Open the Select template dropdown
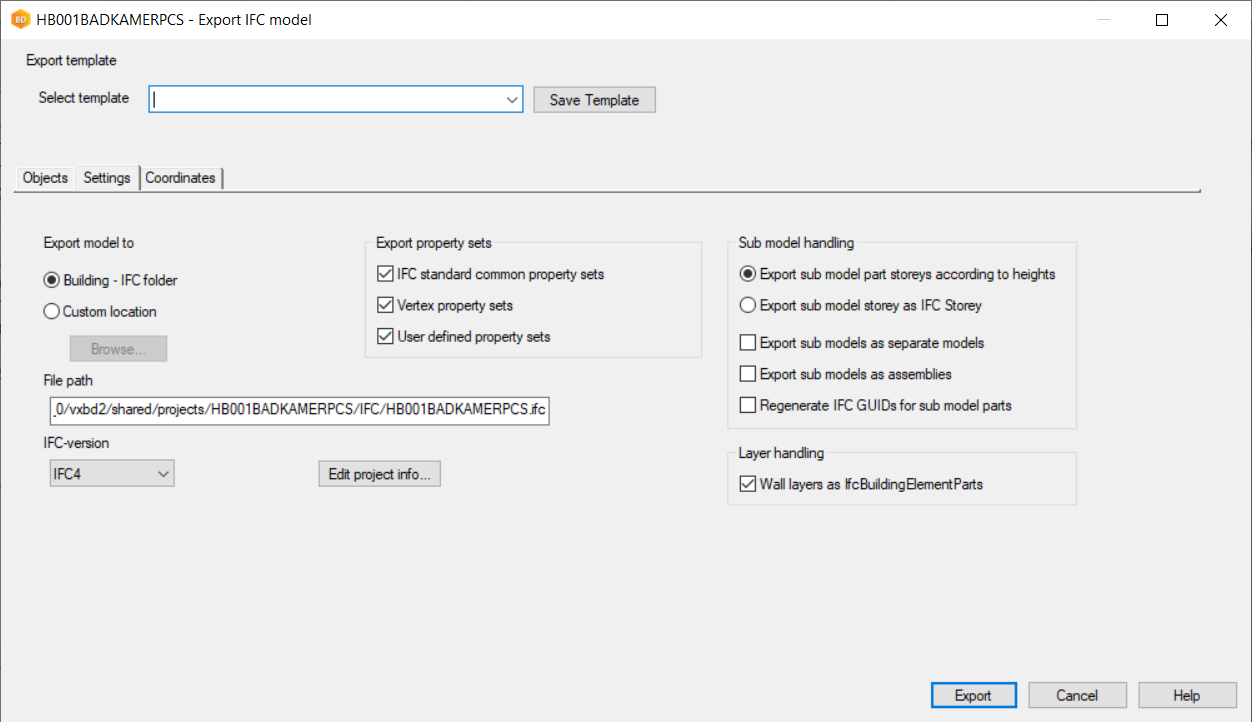Image resolution: width=1252 pixels, height=722 pixels. [x=512, y=99]
